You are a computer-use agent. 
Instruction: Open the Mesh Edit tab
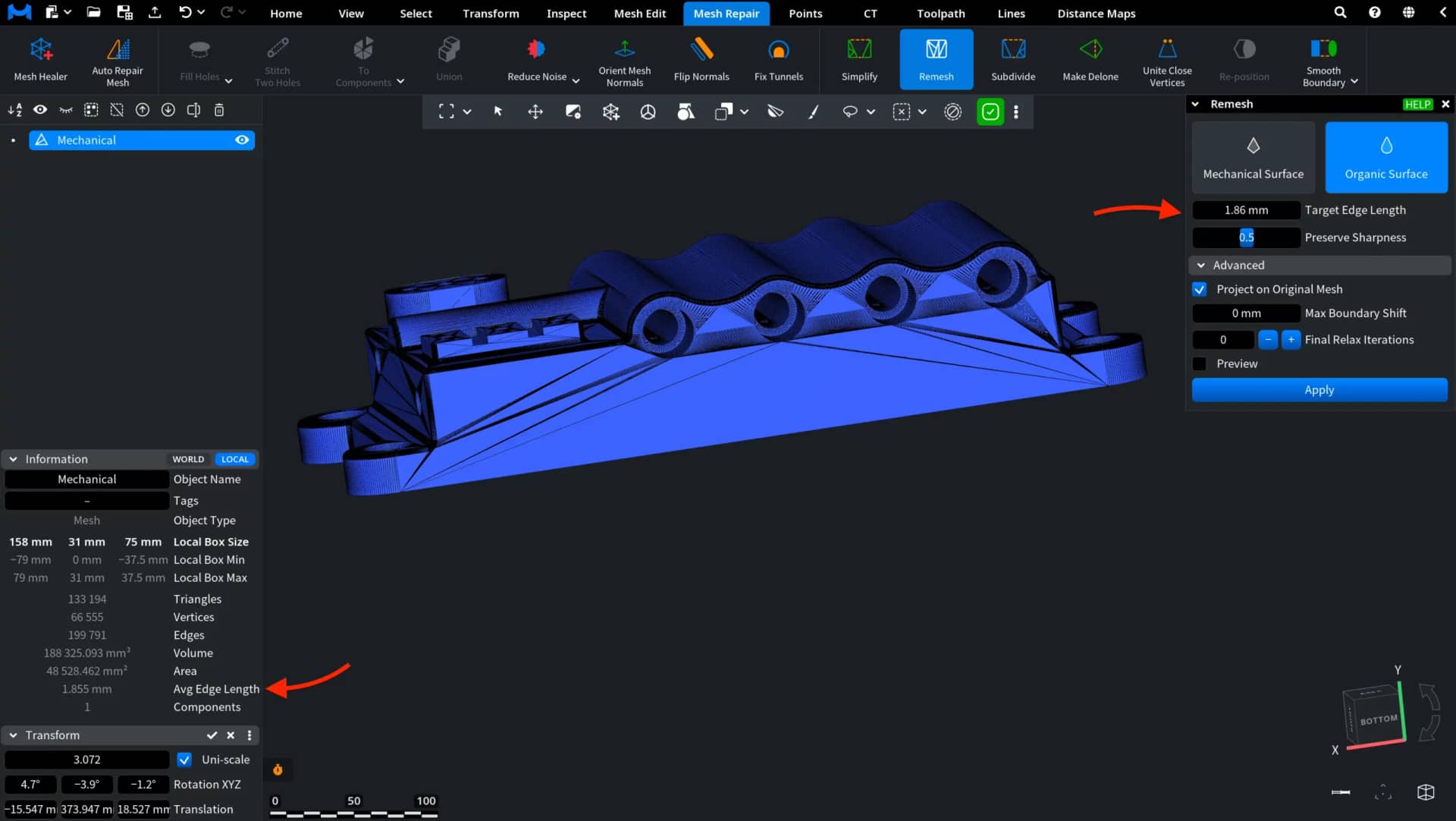coord(639,13)
